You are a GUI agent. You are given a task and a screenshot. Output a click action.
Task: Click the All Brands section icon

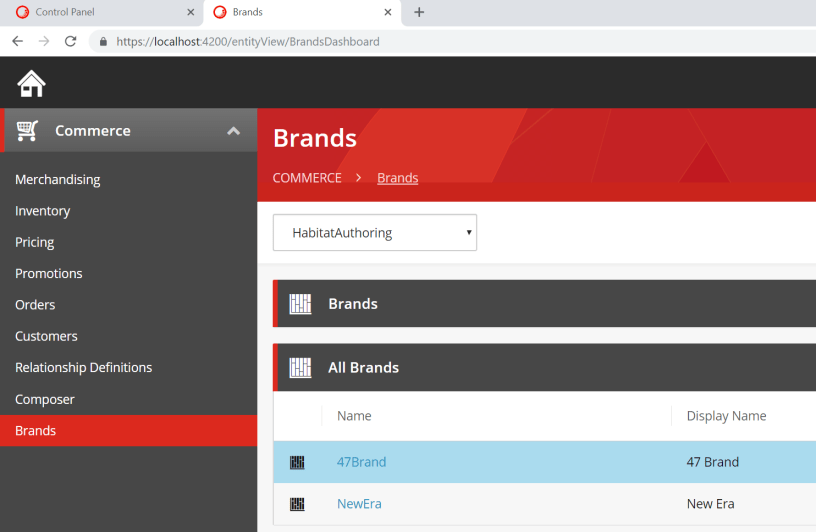click(300, 368)
